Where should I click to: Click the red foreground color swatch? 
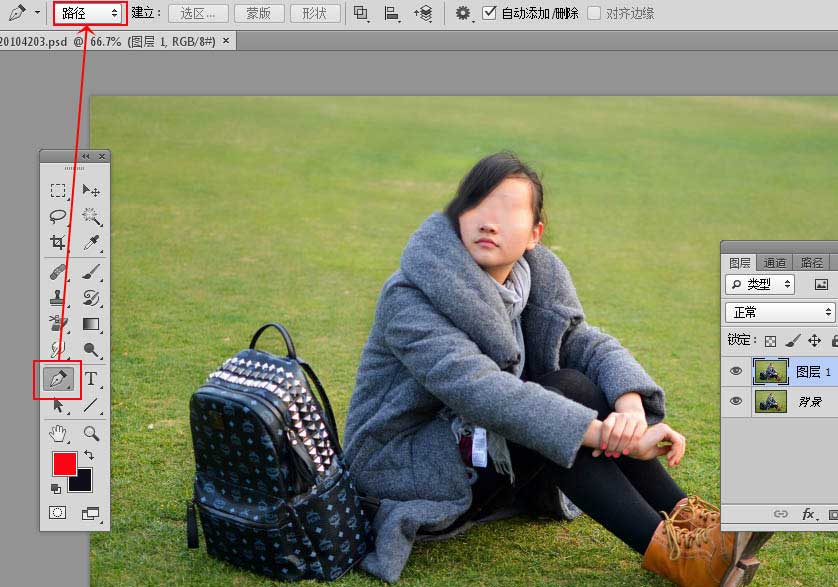65,464
